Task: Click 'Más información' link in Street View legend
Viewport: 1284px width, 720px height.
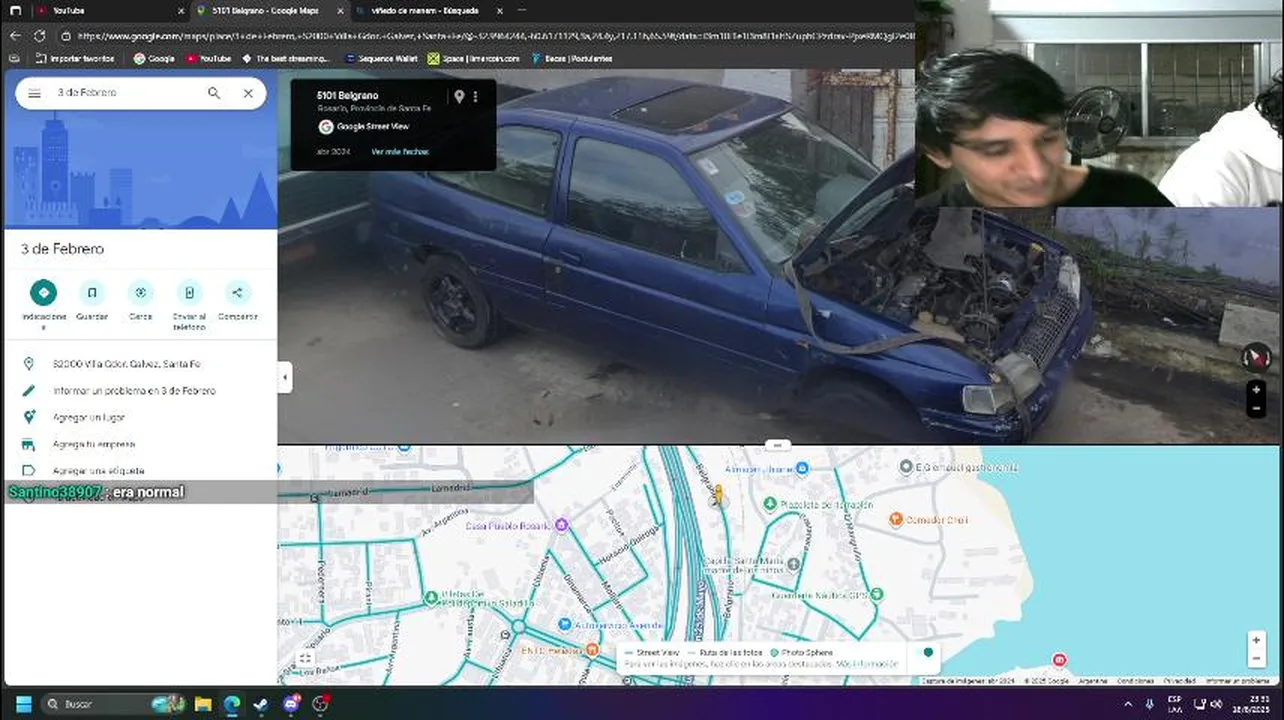Action: [x=867, y=664]
